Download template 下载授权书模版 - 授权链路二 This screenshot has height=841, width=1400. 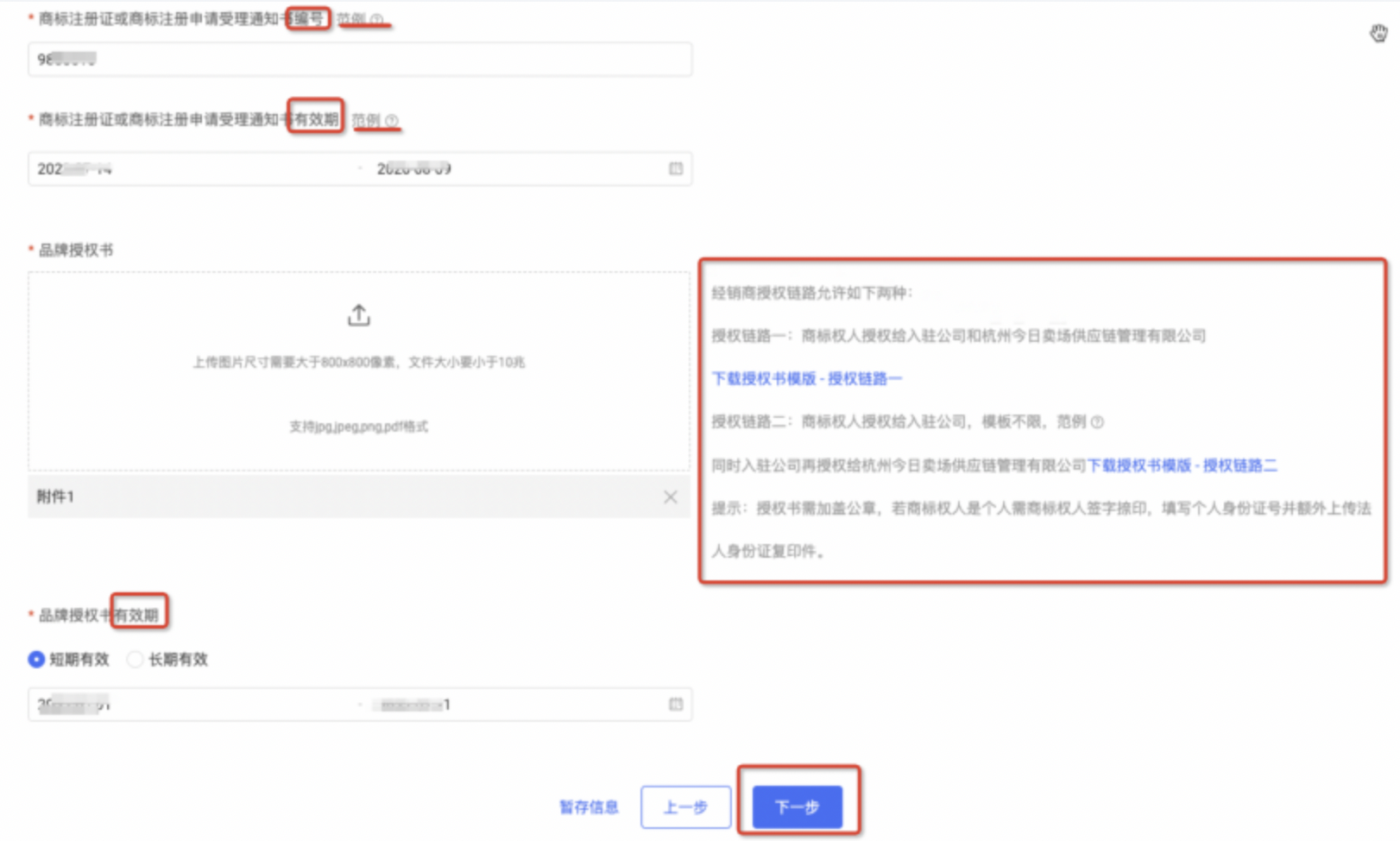[x=1182, y=465]
